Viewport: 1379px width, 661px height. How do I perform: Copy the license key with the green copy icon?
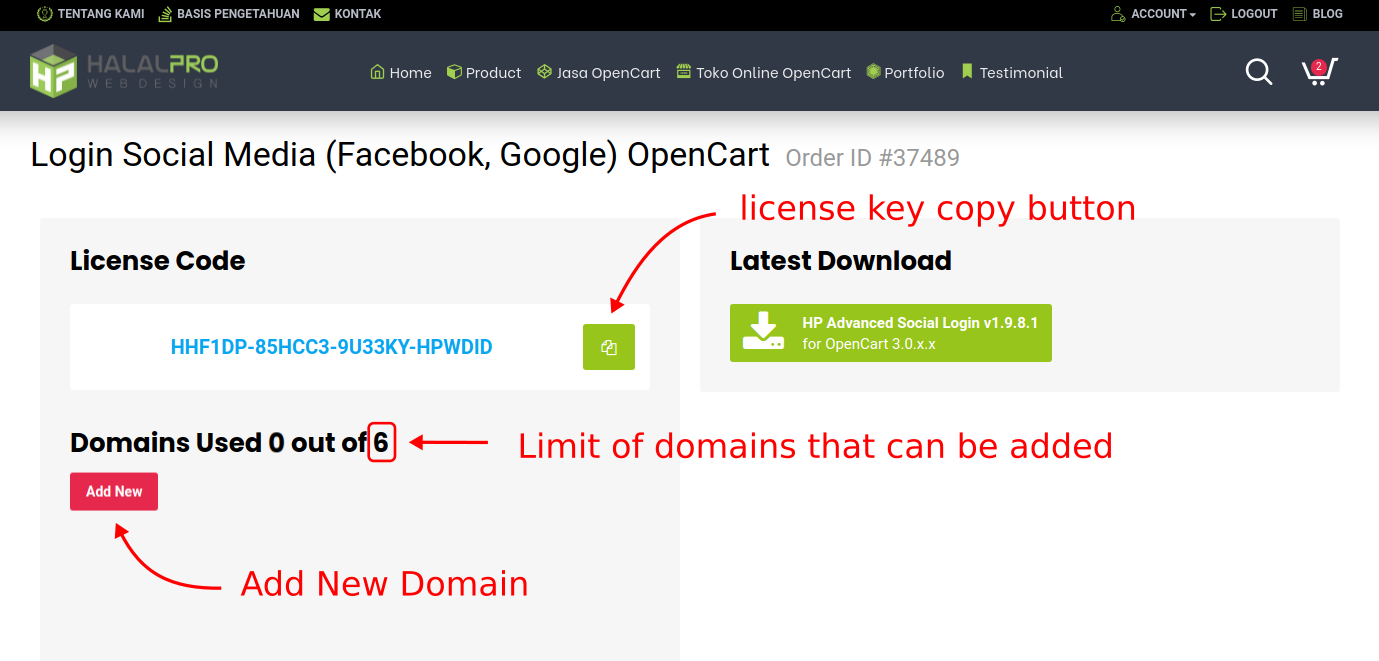[608, 347]
